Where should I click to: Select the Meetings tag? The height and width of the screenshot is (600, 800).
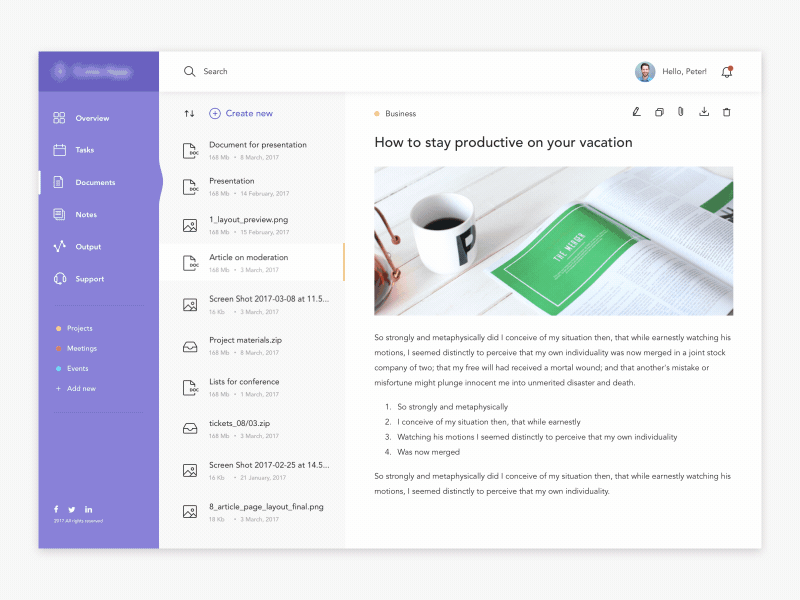76,348
